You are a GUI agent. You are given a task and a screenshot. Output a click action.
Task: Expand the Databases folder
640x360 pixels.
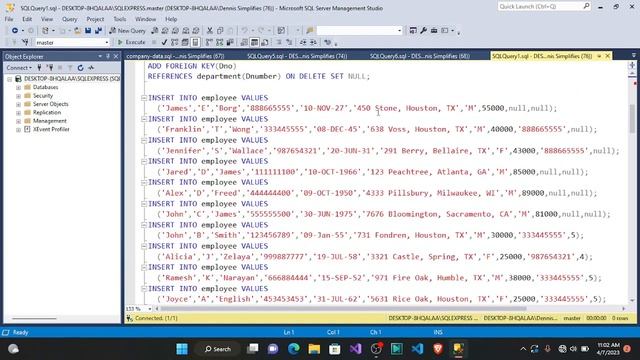point(18,87)
